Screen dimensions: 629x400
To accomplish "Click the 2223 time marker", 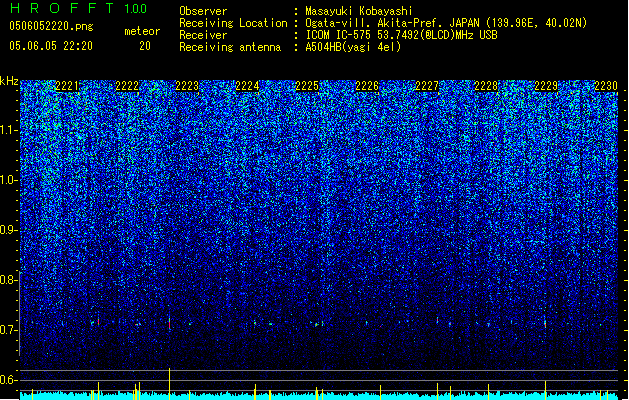I will click(187, 86).
